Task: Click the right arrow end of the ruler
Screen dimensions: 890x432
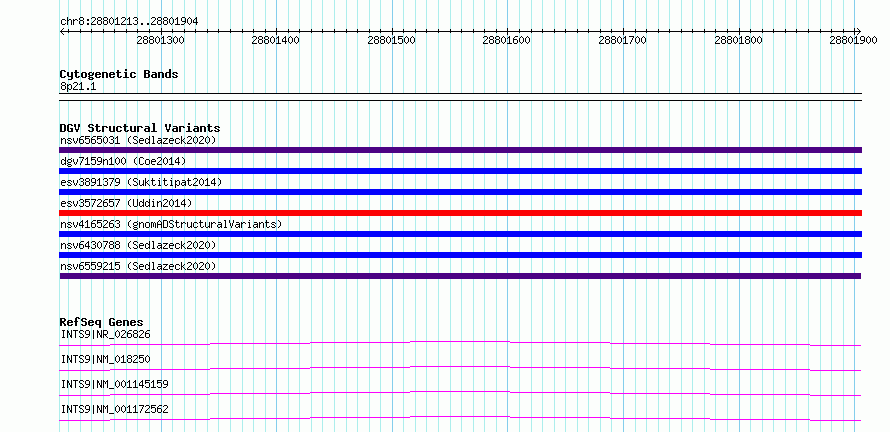Action: click(859, 31)
